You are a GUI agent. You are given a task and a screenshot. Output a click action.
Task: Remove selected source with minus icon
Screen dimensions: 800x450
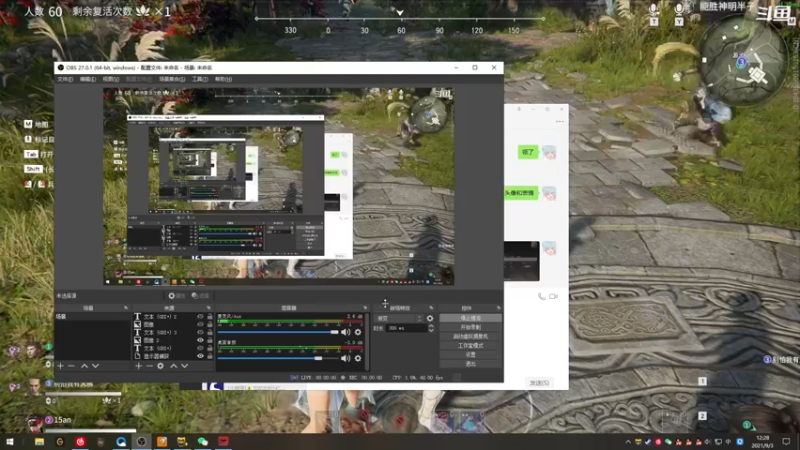coord(149,366)
